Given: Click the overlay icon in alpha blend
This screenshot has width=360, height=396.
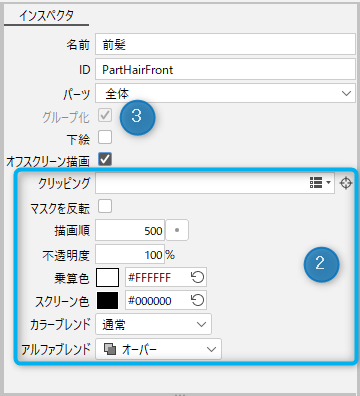Looking at the screenshot, I should tap(110, 349).
